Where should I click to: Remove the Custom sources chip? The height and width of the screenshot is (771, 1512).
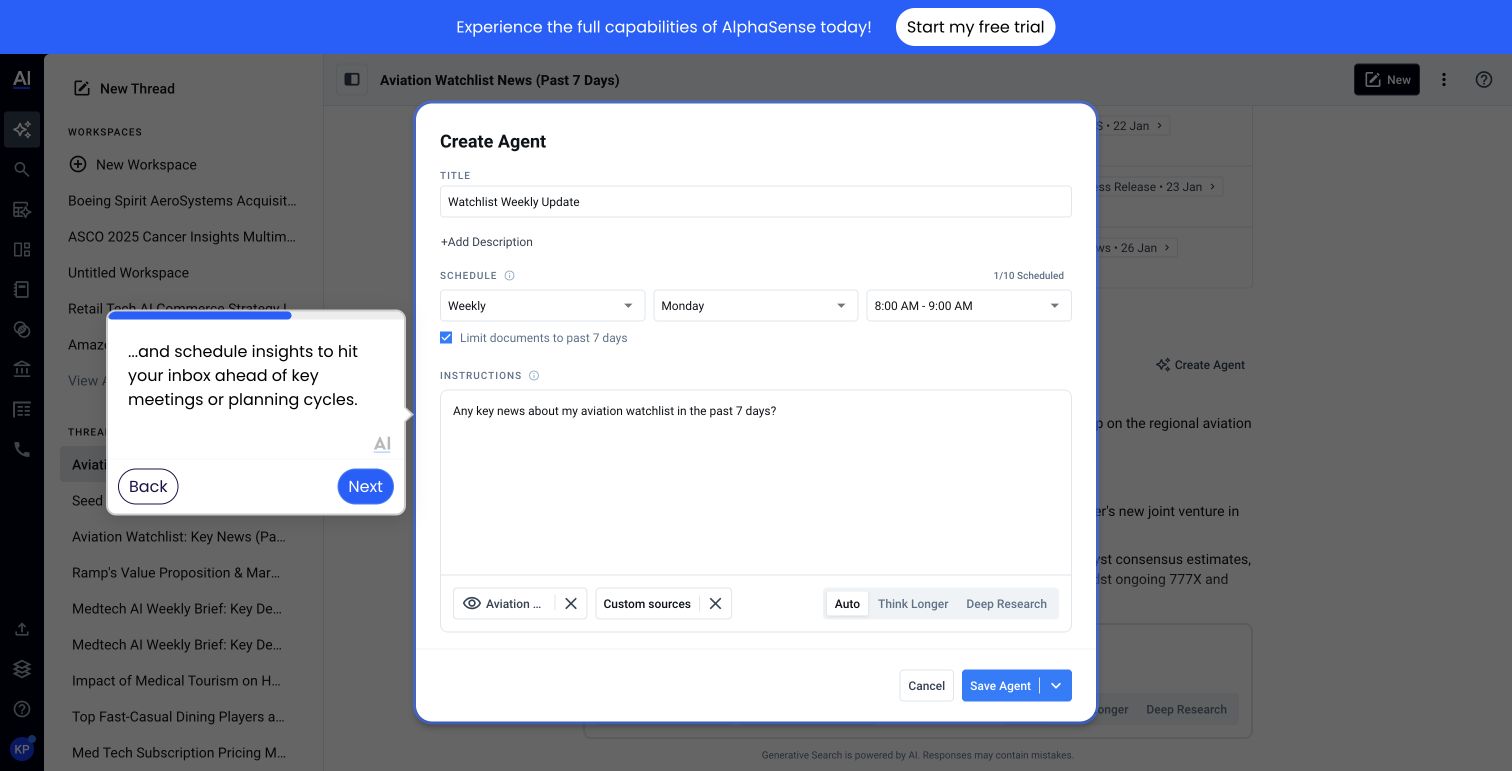(x=715, y=604)
